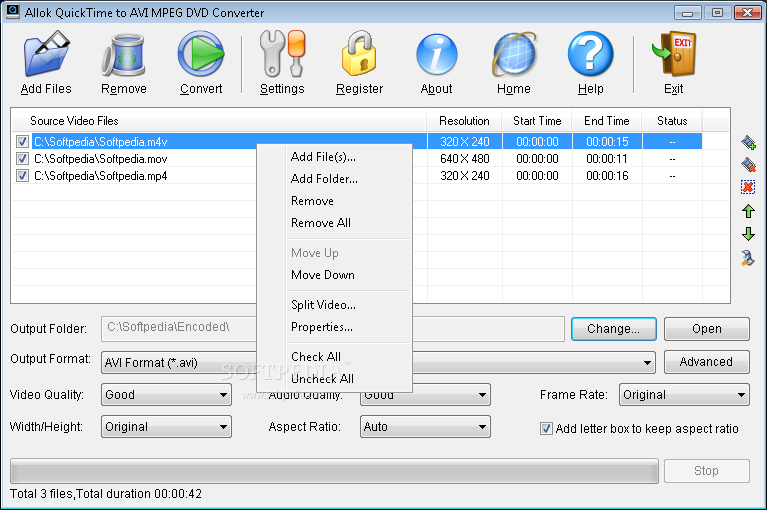Click the remove file side icon with red x
The height and width of the screenshot is (510, 767).
(x=748, y=164)
